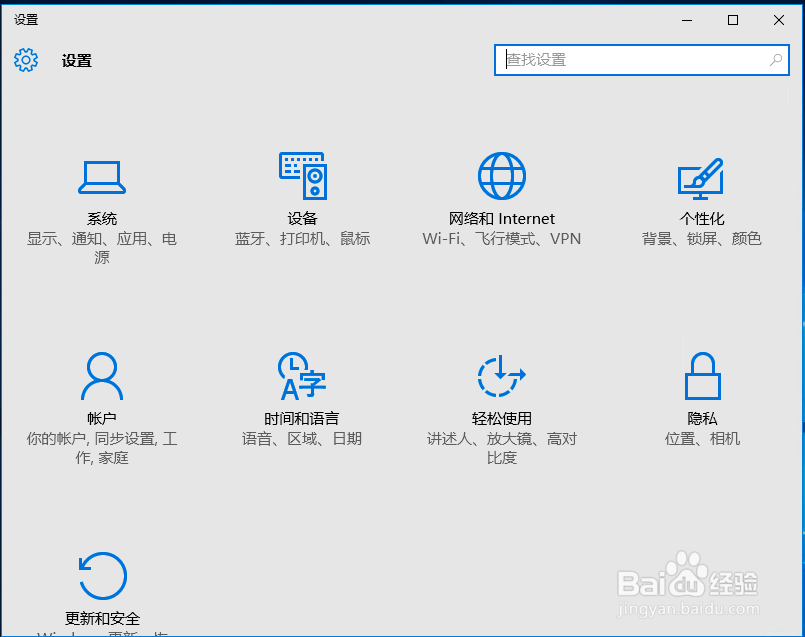Open 蓝牙、打印机、鼠标 subtitle link
Image resolution: width=805 pixels, height=637 pixels.
pyautogui.click(x=301, y=238)
